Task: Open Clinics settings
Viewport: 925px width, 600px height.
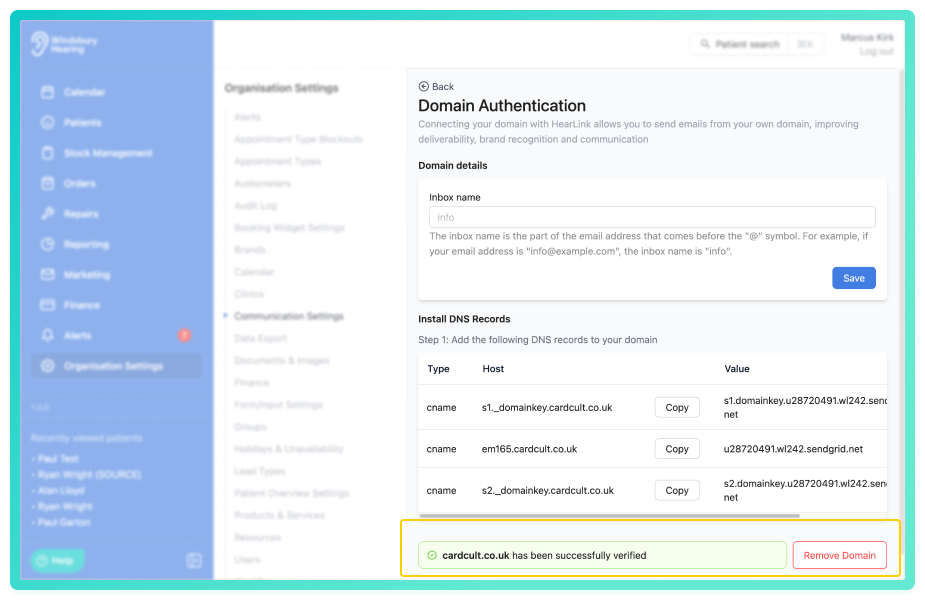Action: coord(249,294)
